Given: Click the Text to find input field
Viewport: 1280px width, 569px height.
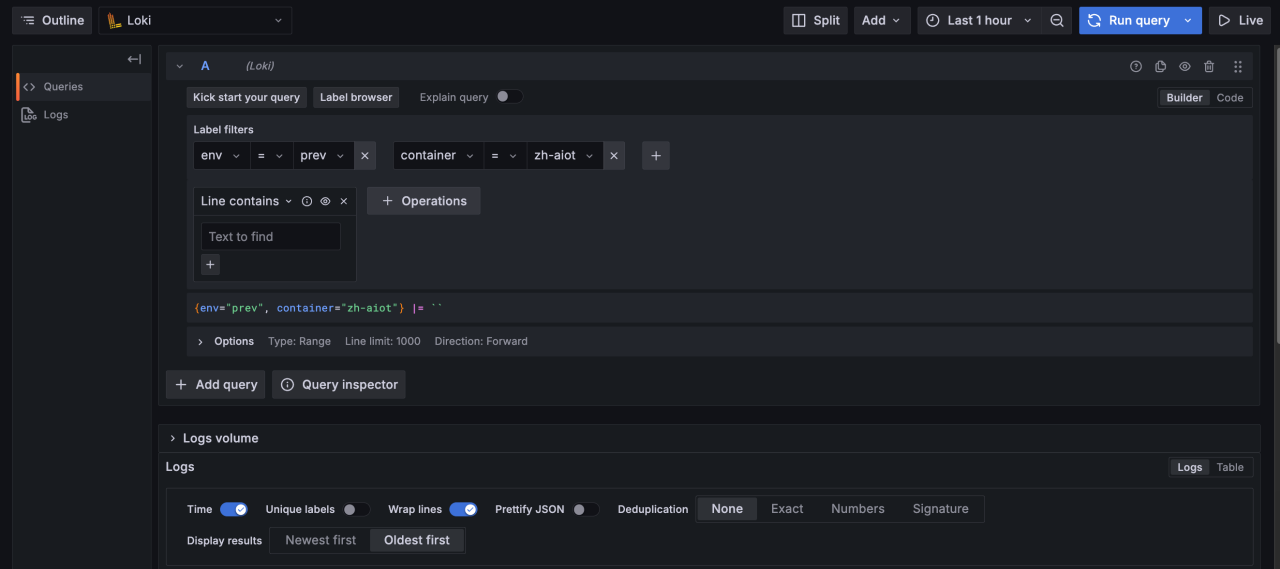Looking at the screenshot, I should point(271,237).
